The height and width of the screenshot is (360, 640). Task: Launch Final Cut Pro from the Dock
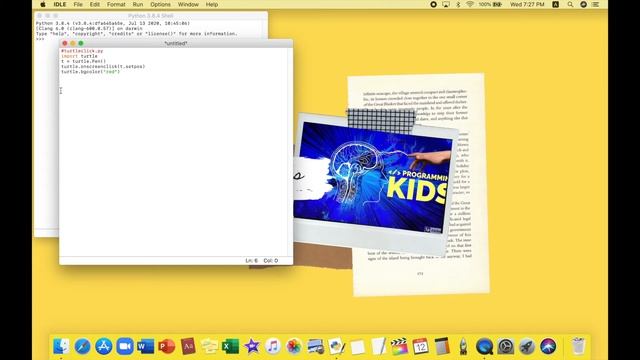(399, 347)
